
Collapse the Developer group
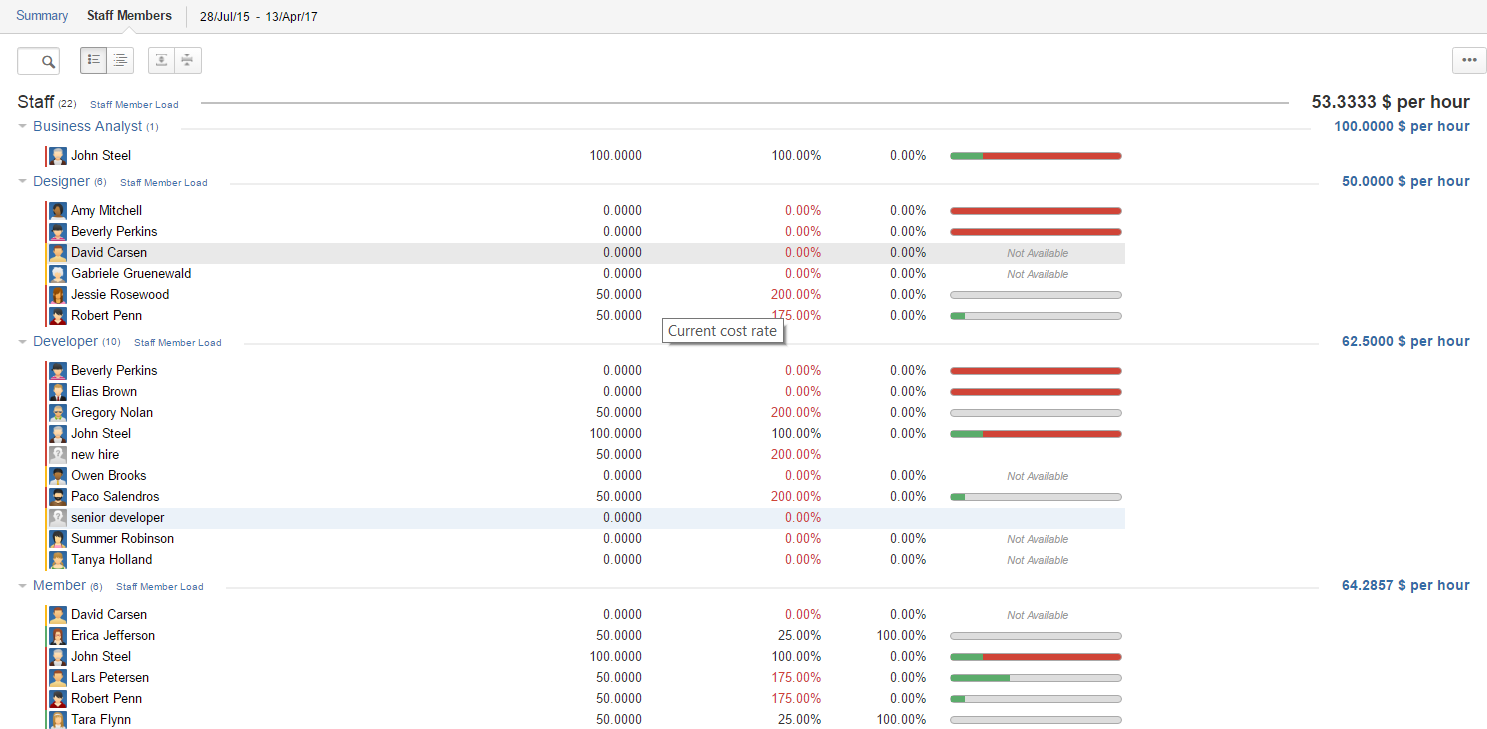coord(23,342)
